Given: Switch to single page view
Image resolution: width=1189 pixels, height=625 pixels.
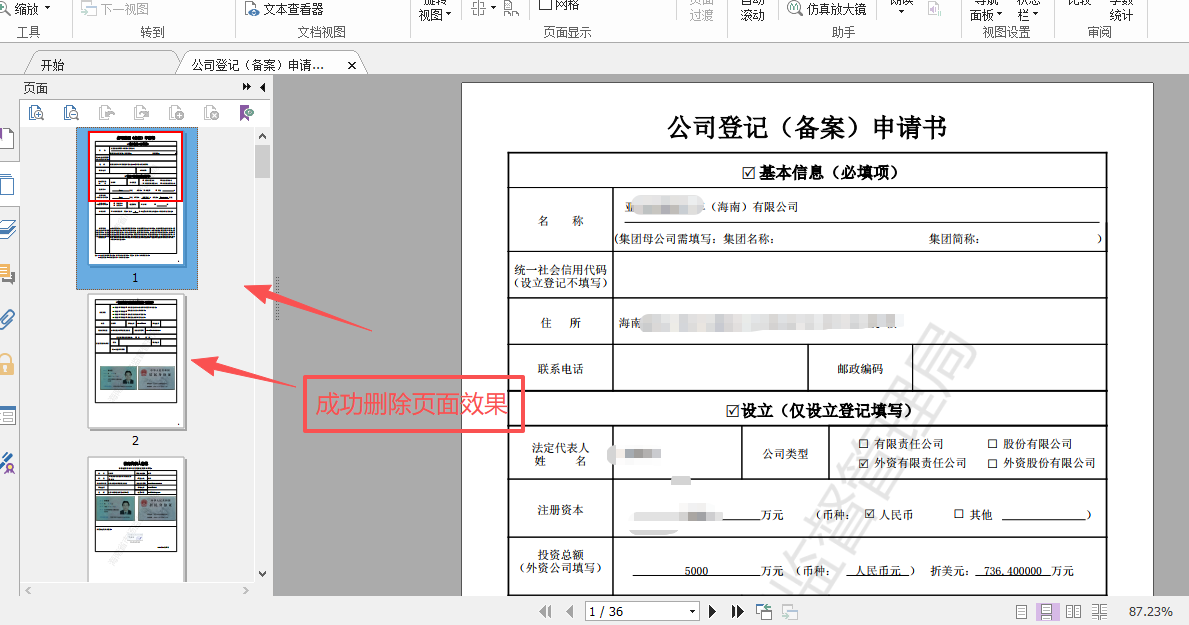Looking at the screenshot, I should pos(1021,611).
